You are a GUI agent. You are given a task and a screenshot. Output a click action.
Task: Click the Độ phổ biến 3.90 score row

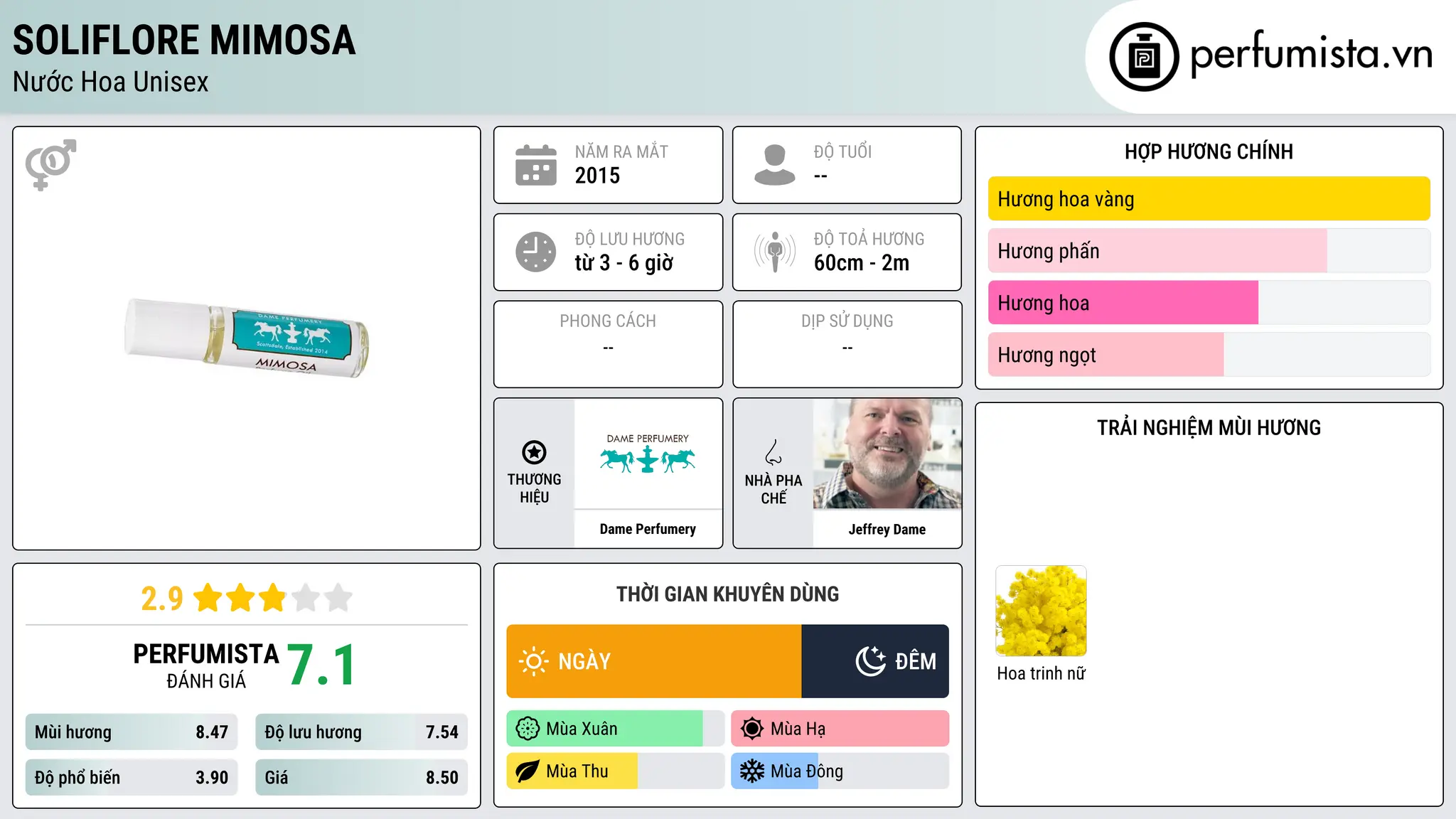[x=132, y=778]
